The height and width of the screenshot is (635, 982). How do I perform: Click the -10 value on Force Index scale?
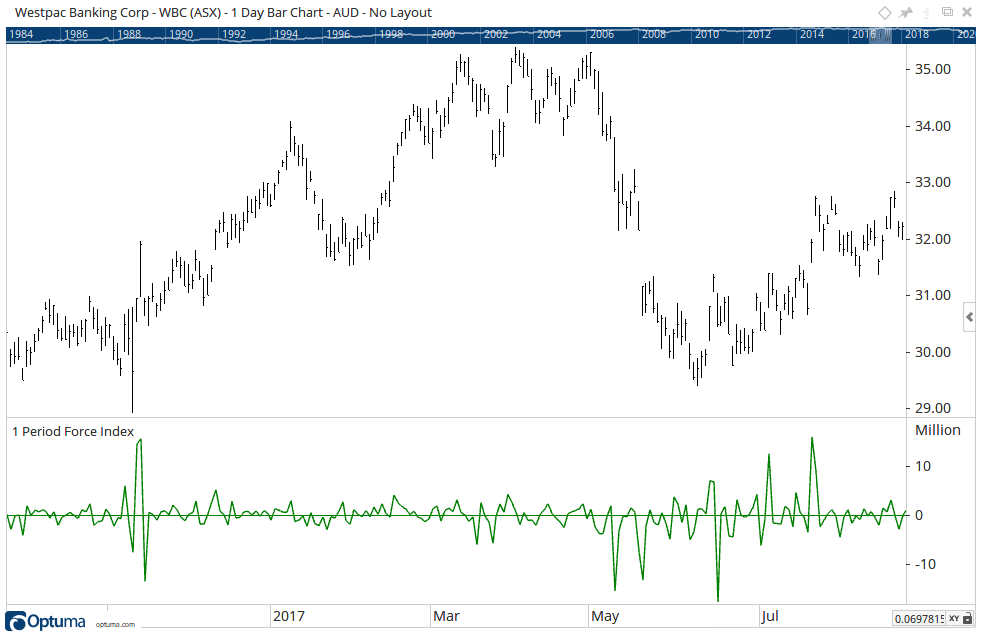pyautogui.click(x=926, y=565)
